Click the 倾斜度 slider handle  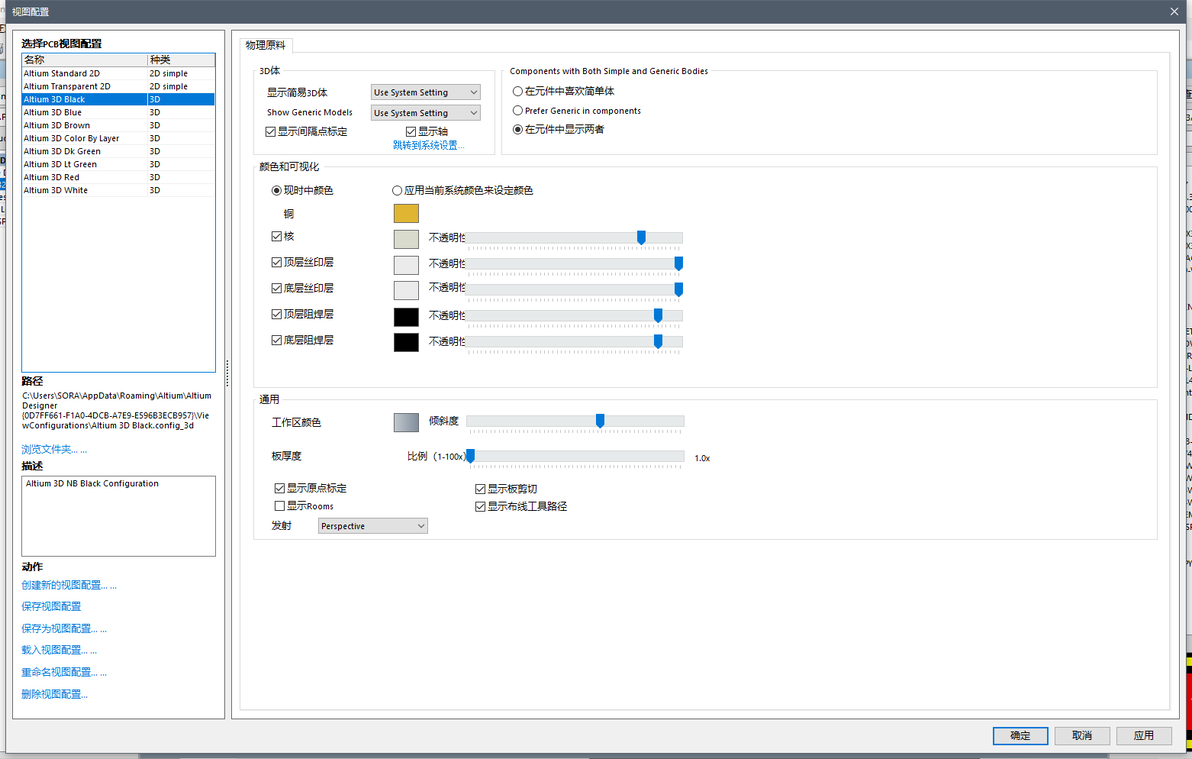(600, 421)
